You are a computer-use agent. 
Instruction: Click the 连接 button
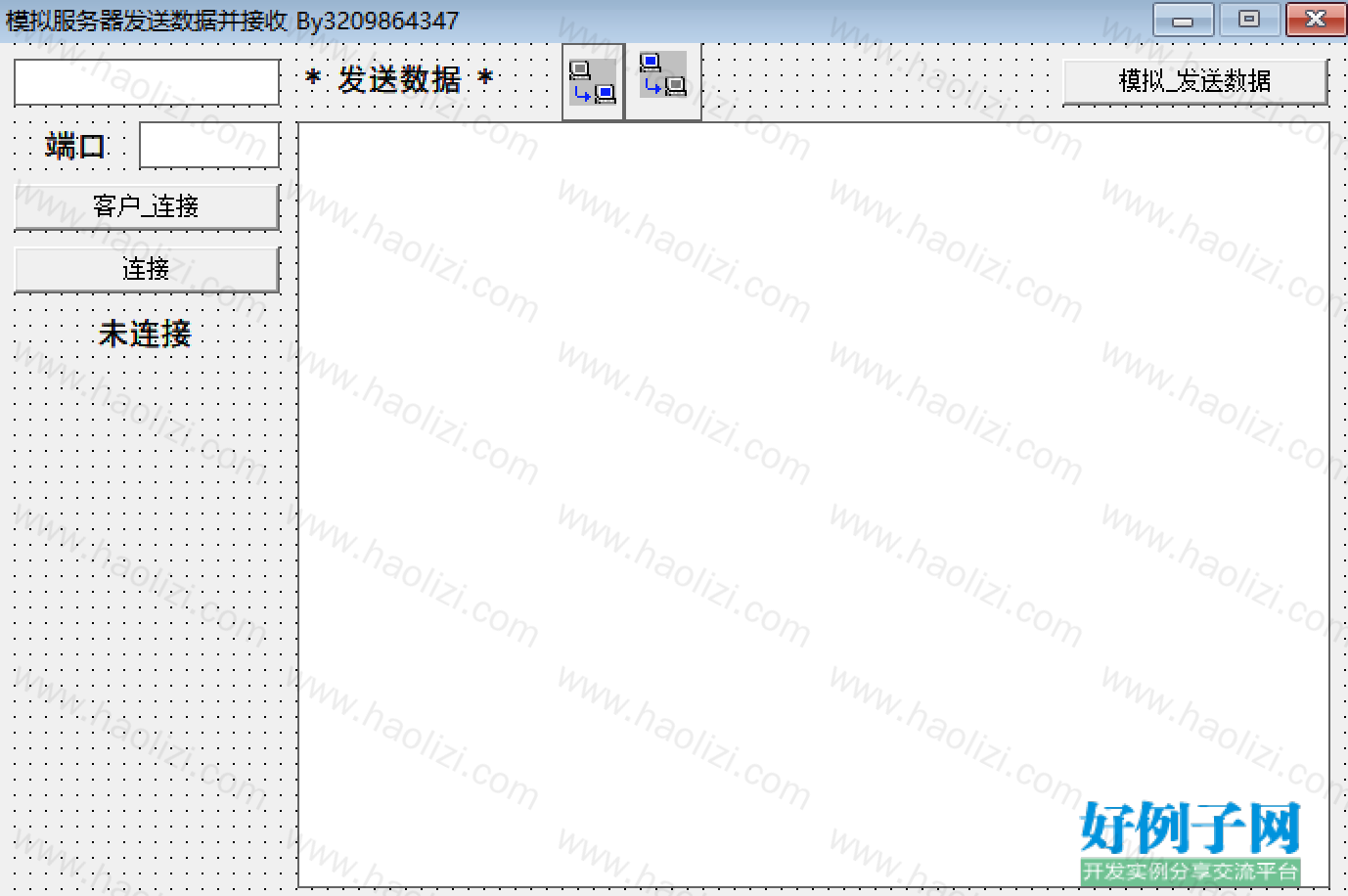pyautogui.click(x=147, y=270)
